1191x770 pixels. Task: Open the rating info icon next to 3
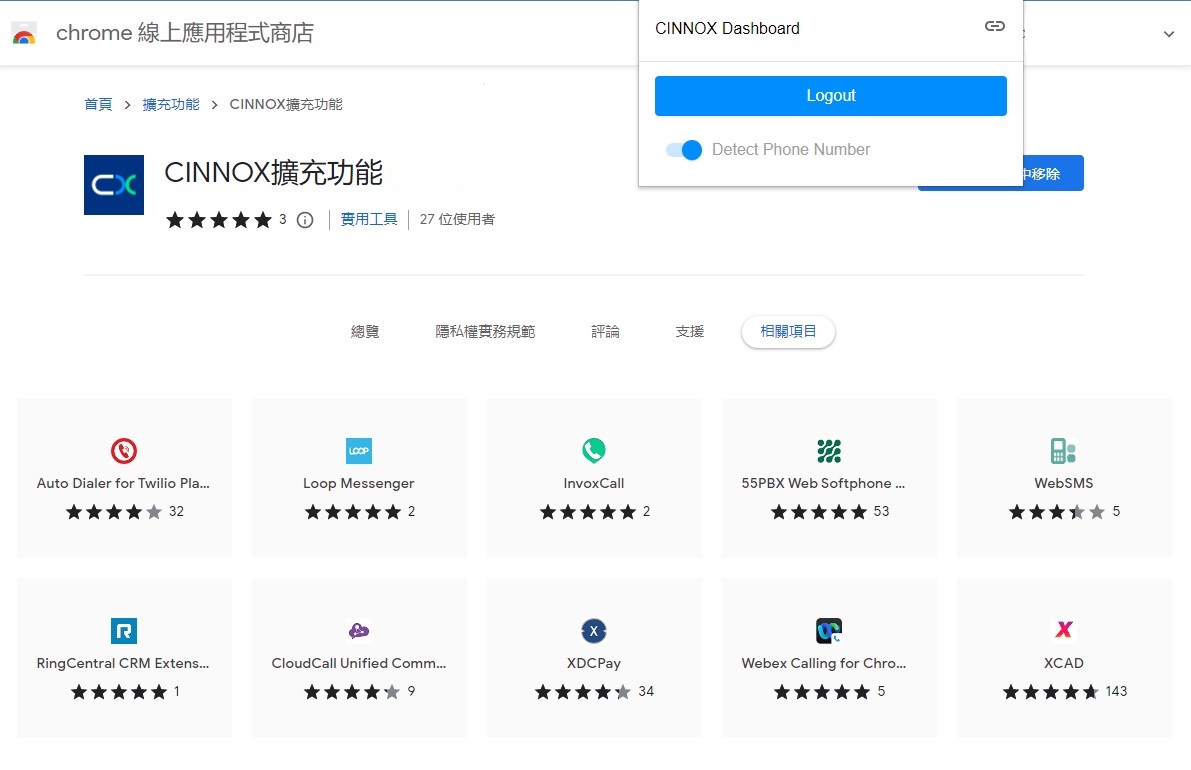[x=305, y=220]
